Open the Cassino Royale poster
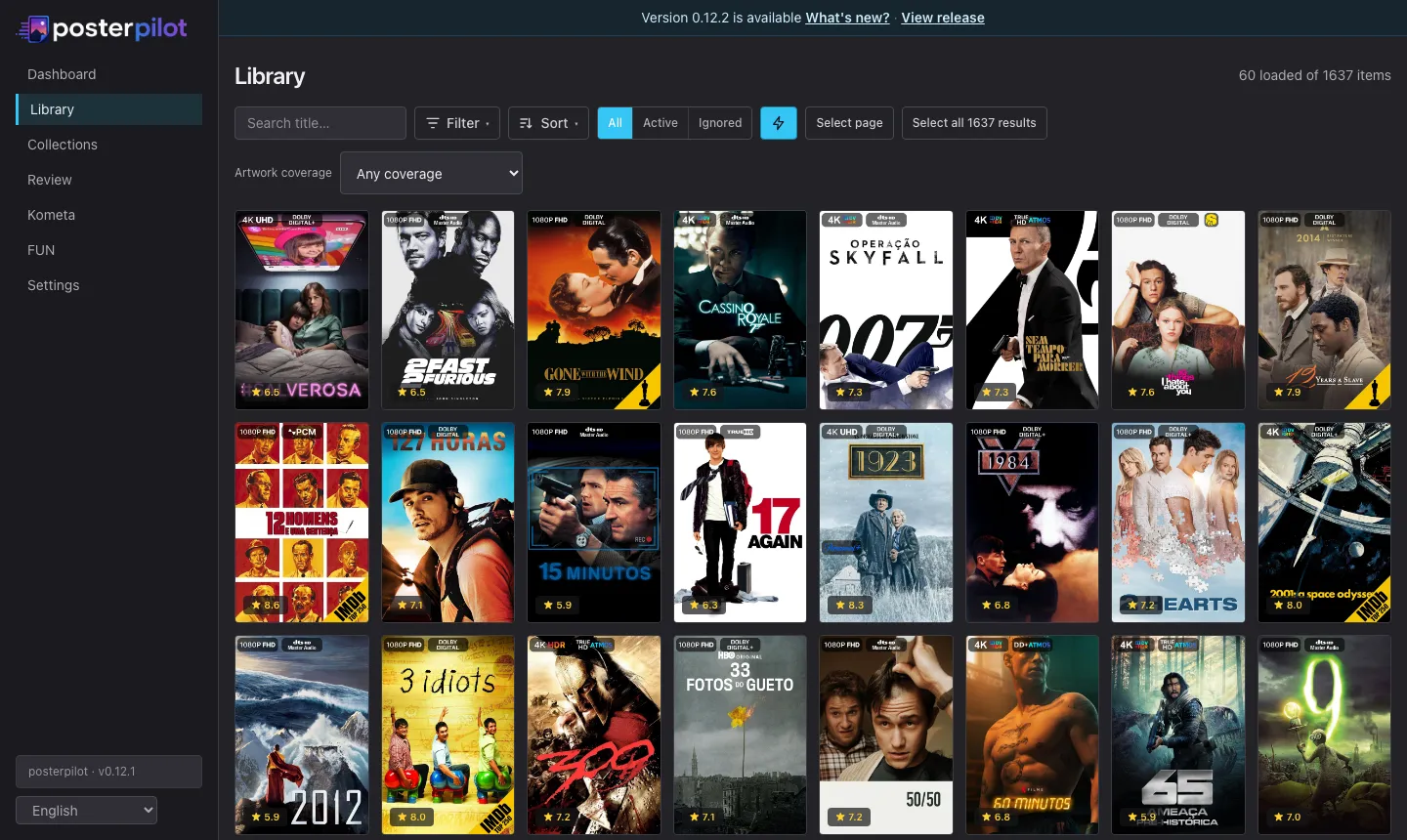The image size is (1407, 840). (x=740, y=310)
